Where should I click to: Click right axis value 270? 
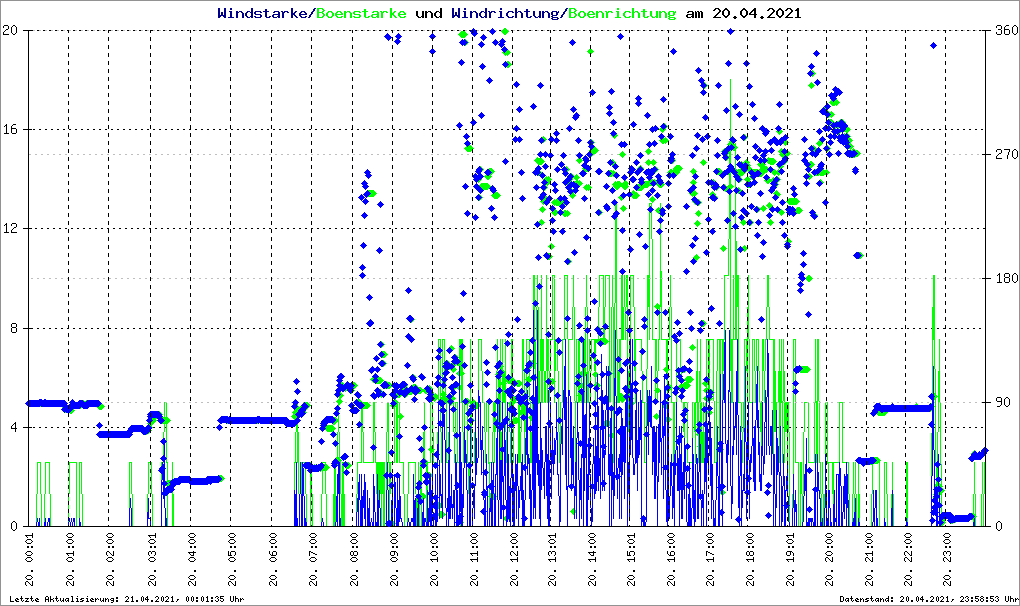(1007, 154)
